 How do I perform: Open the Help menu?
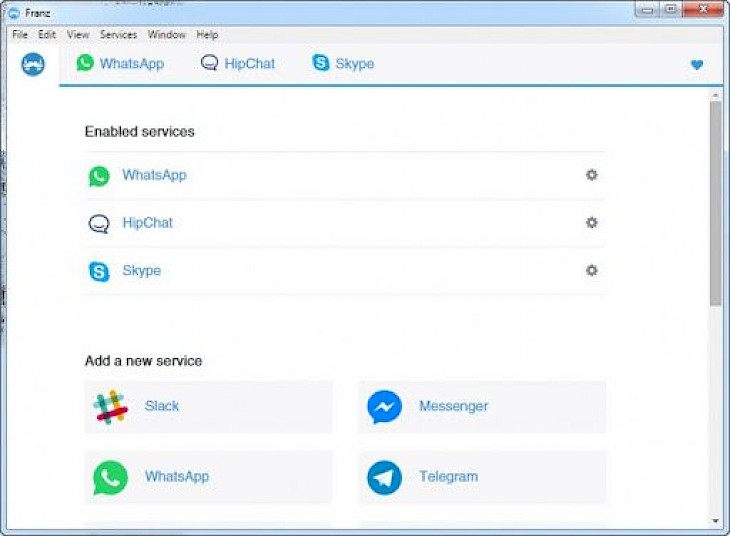tap(207, 34)
